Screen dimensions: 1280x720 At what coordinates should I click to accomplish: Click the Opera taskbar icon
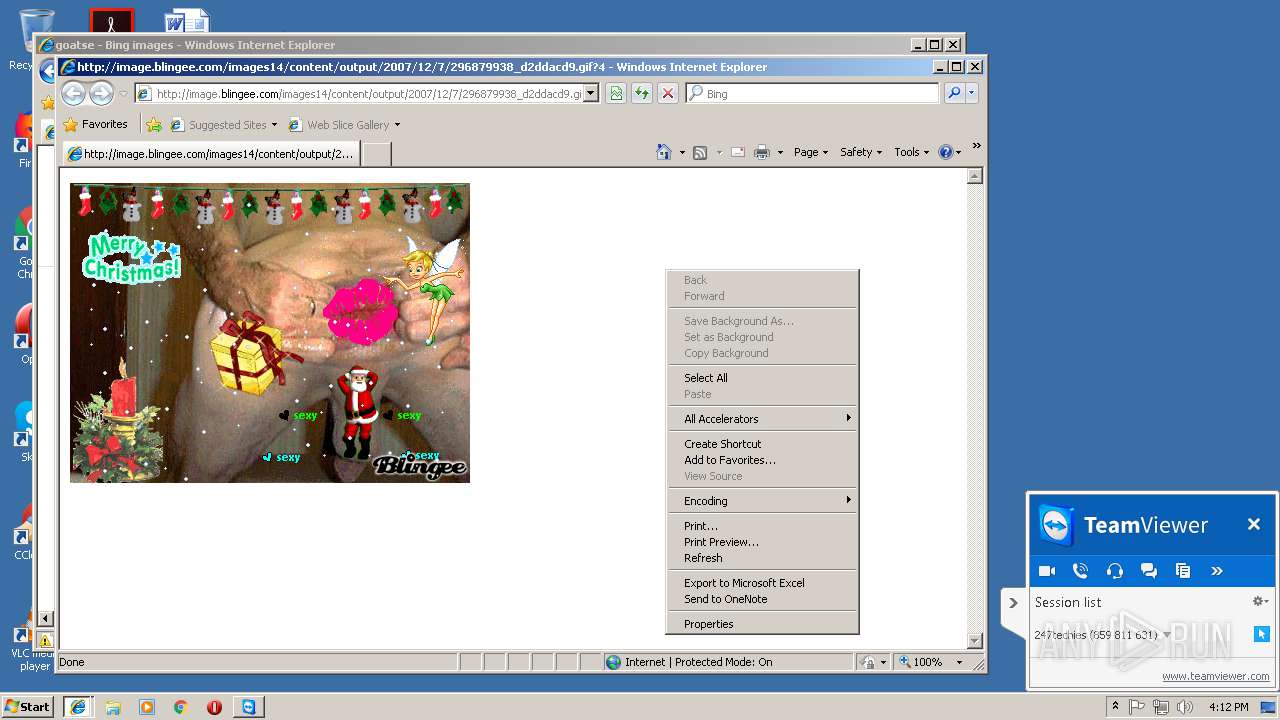(214, 706)
